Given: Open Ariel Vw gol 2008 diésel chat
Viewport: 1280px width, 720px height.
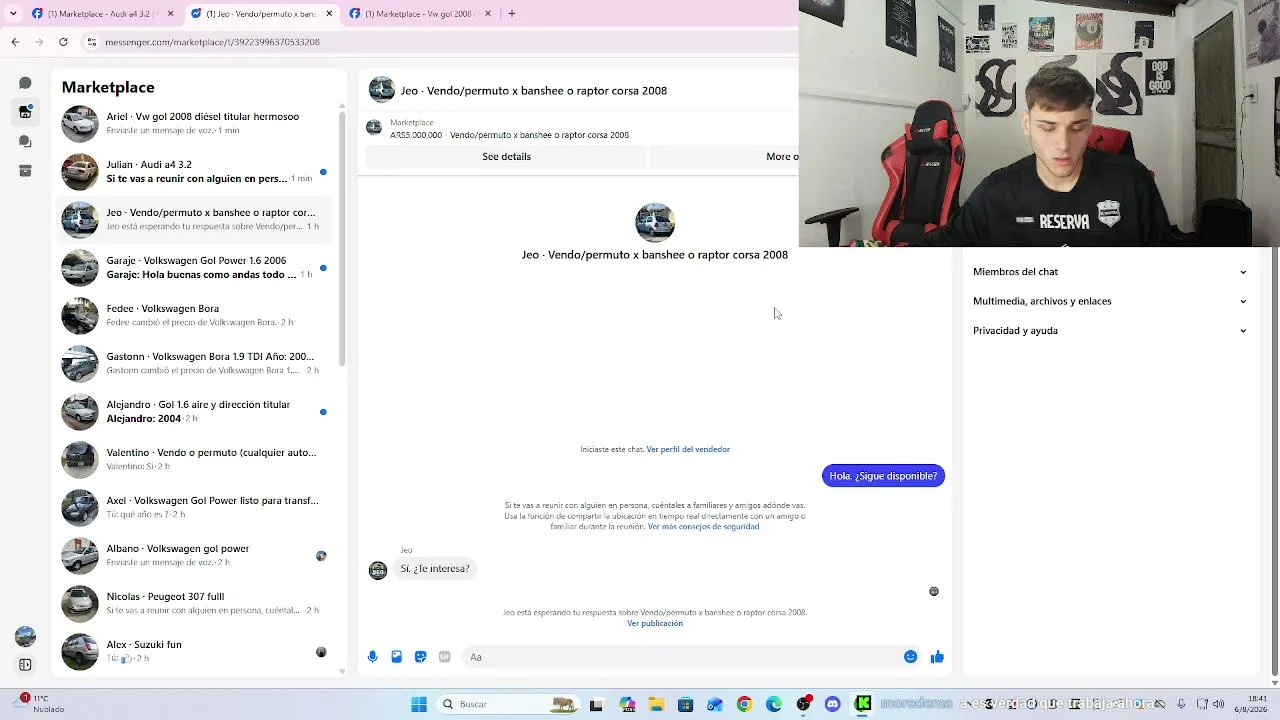Looking at the screenshot, I should coord(196,124).
